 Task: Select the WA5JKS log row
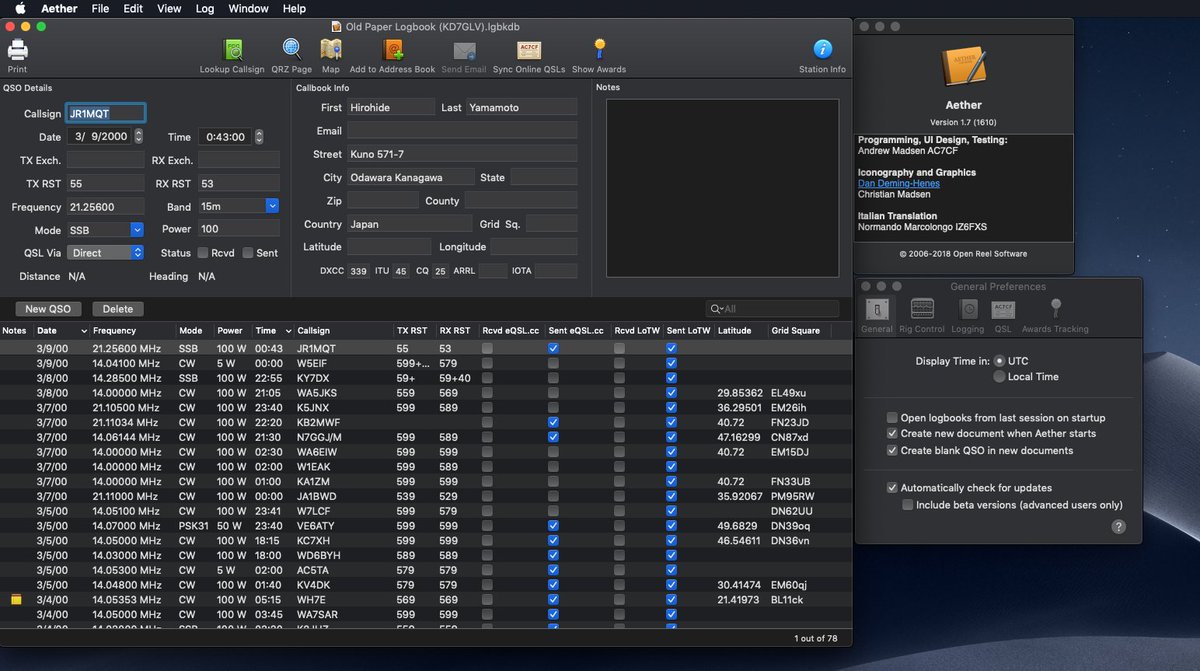point(426,393)
